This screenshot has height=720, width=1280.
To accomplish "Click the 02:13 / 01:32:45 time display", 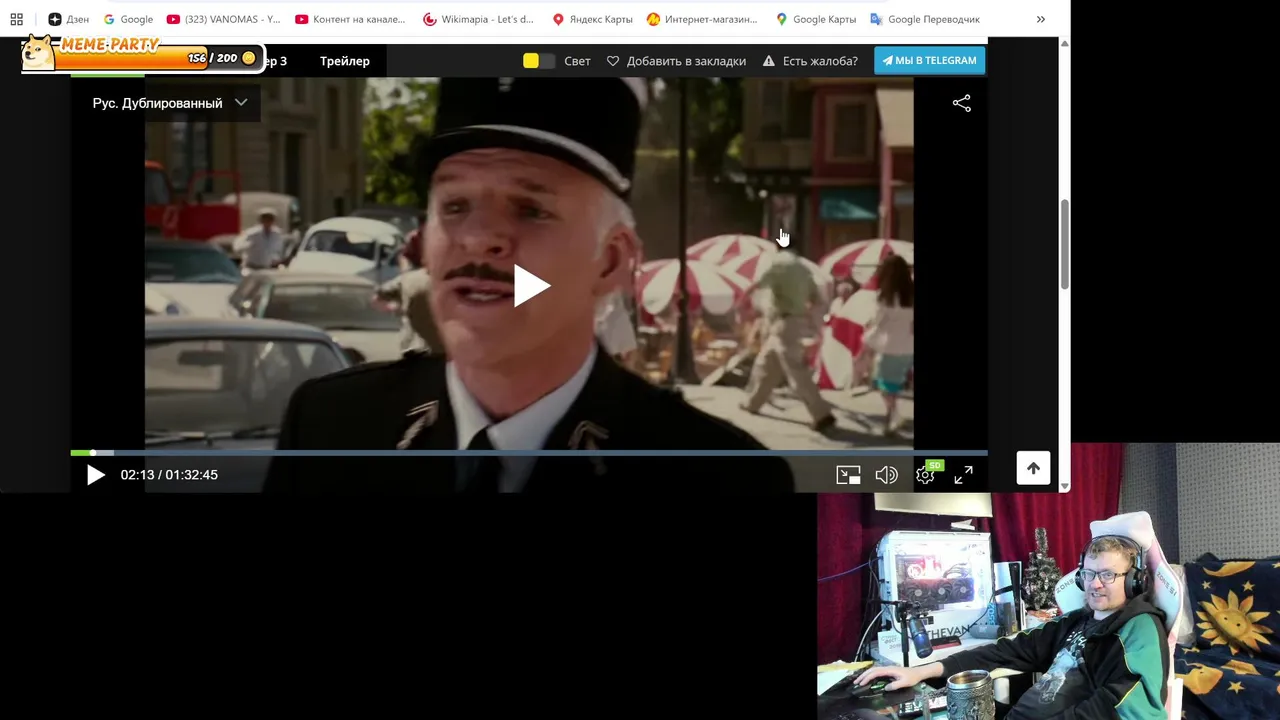I will click(169, 475).
